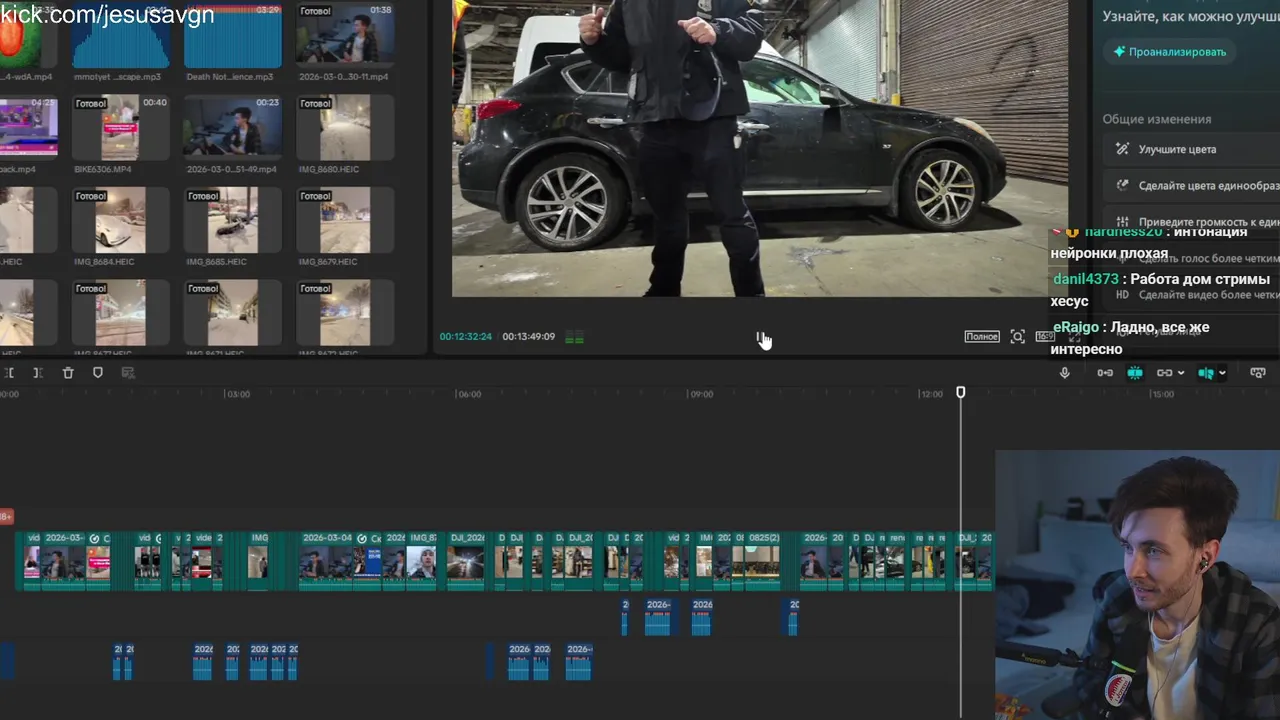Click the zoom-scan viewfinder icon
Image resolution: width=1280 pixels, height=720 pixels.
1018,337
